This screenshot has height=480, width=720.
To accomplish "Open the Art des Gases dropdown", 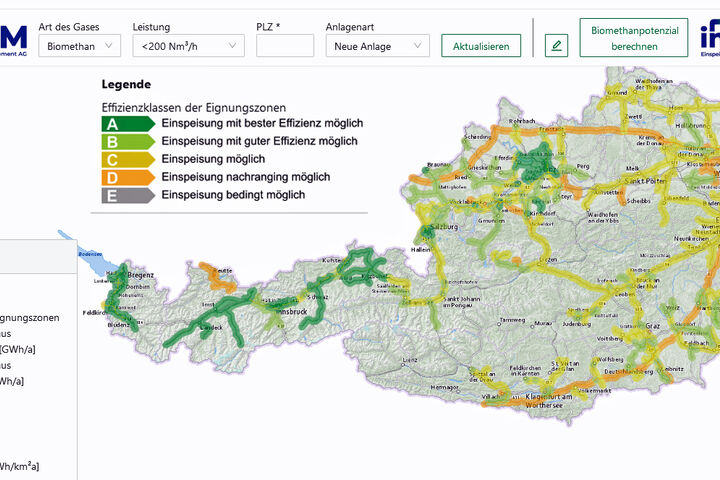I will coord(79,46).
